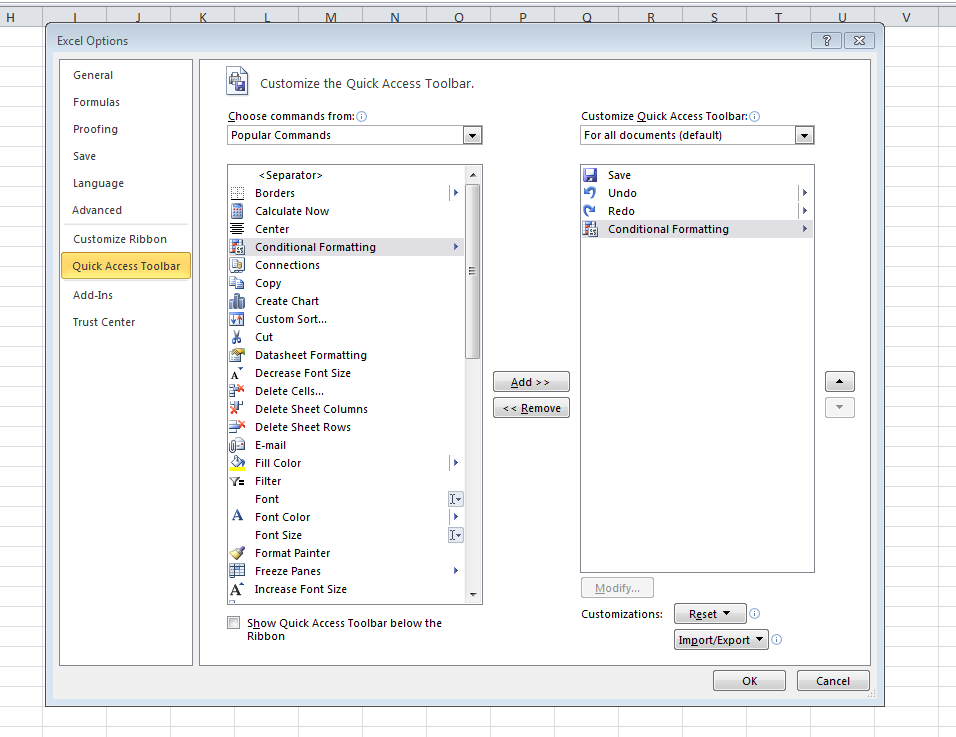
Task: Click commands list scroll up arrow
Action: point(473,175)
